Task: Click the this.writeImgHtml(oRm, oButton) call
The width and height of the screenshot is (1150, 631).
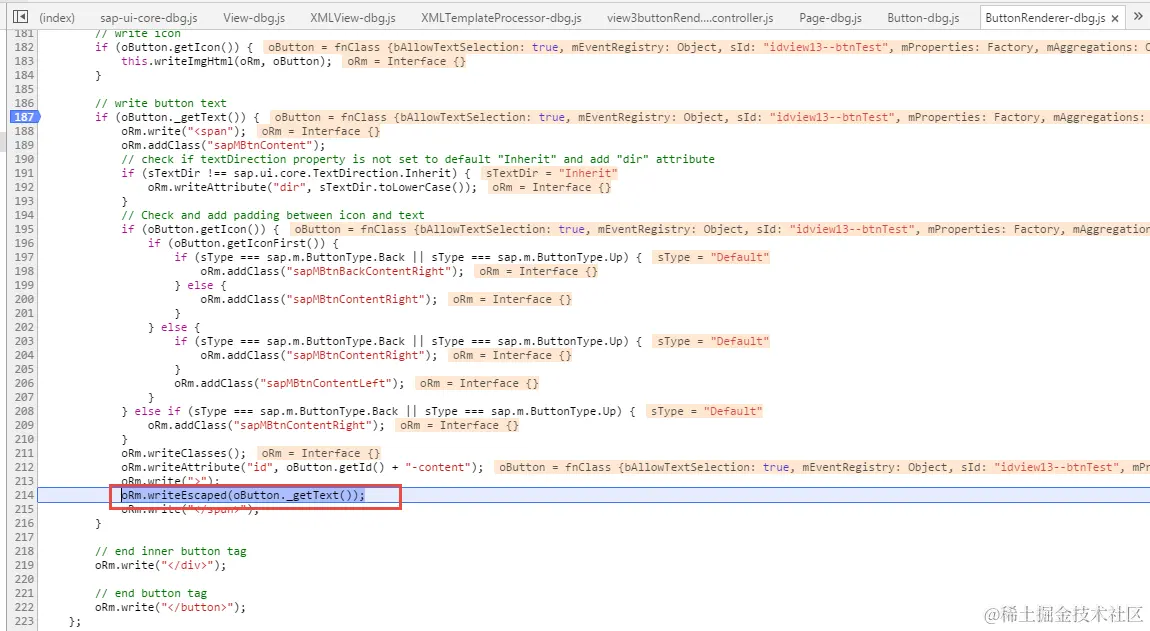Action: [x=227, y=62]
